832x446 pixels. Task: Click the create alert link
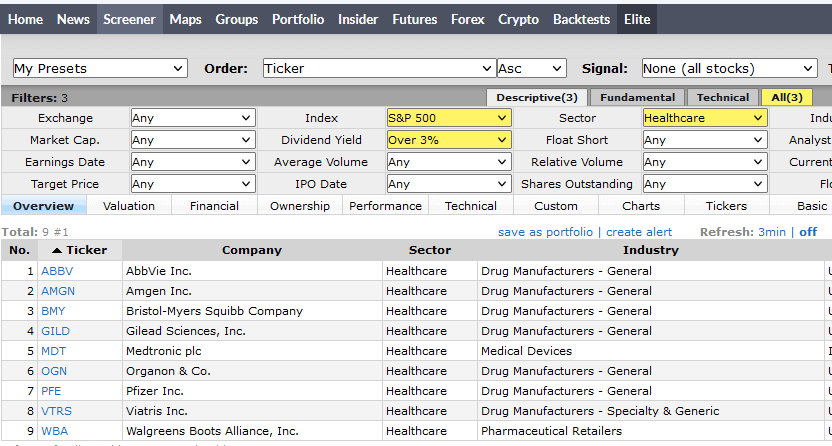pyautogui.click(x=639, y=232)
